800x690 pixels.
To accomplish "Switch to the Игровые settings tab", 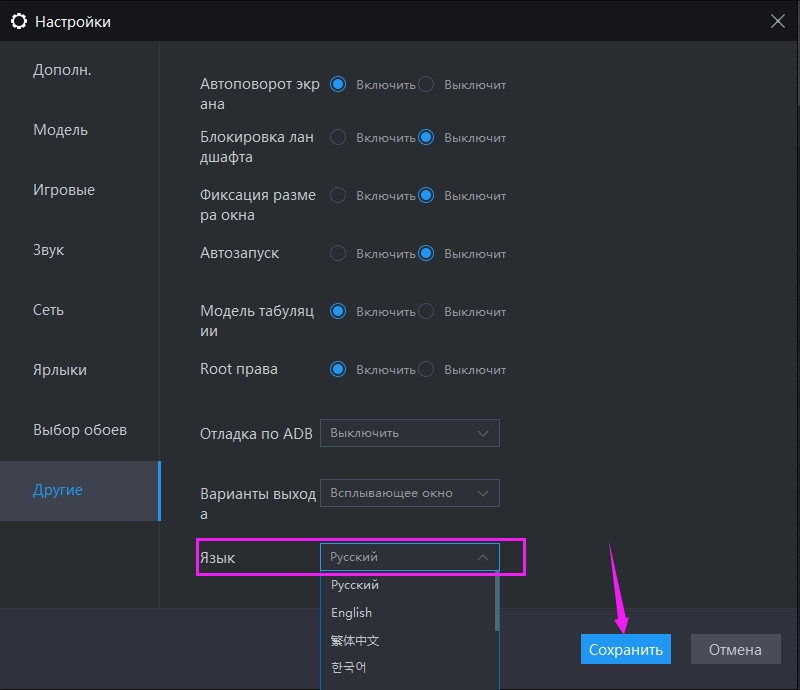I will click(x=64, y=190).
